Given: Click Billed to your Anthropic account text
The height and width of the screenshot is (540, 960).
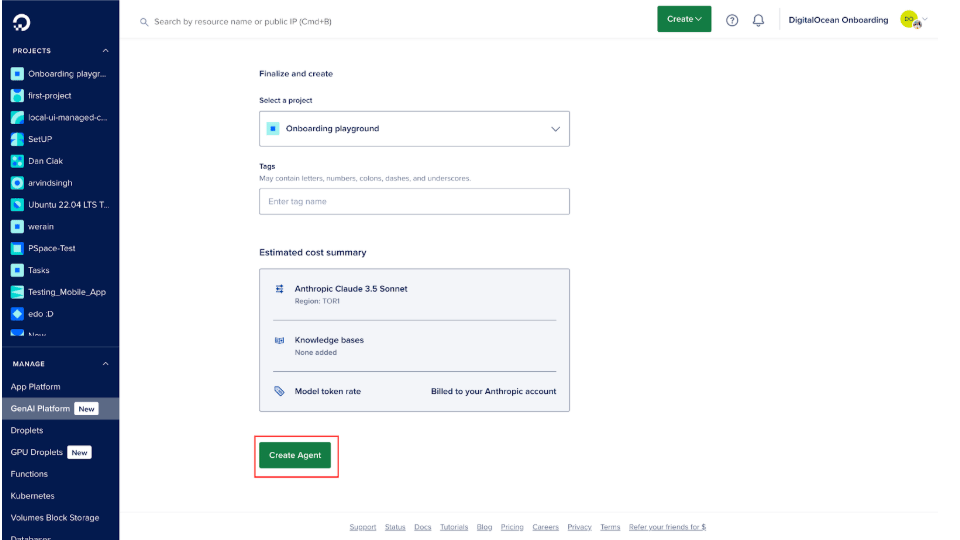Looking at the screenshot, I should (x=493, y=391).
